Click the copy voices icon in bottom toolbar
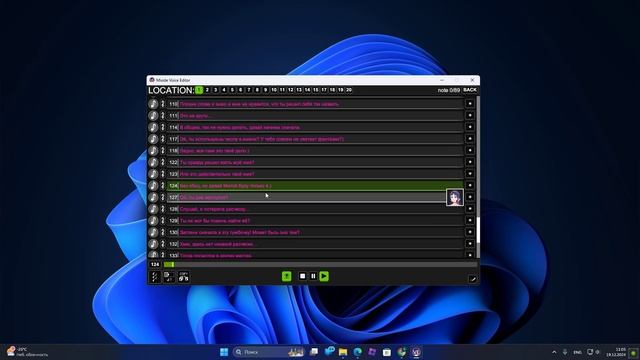 click(184, 277)
